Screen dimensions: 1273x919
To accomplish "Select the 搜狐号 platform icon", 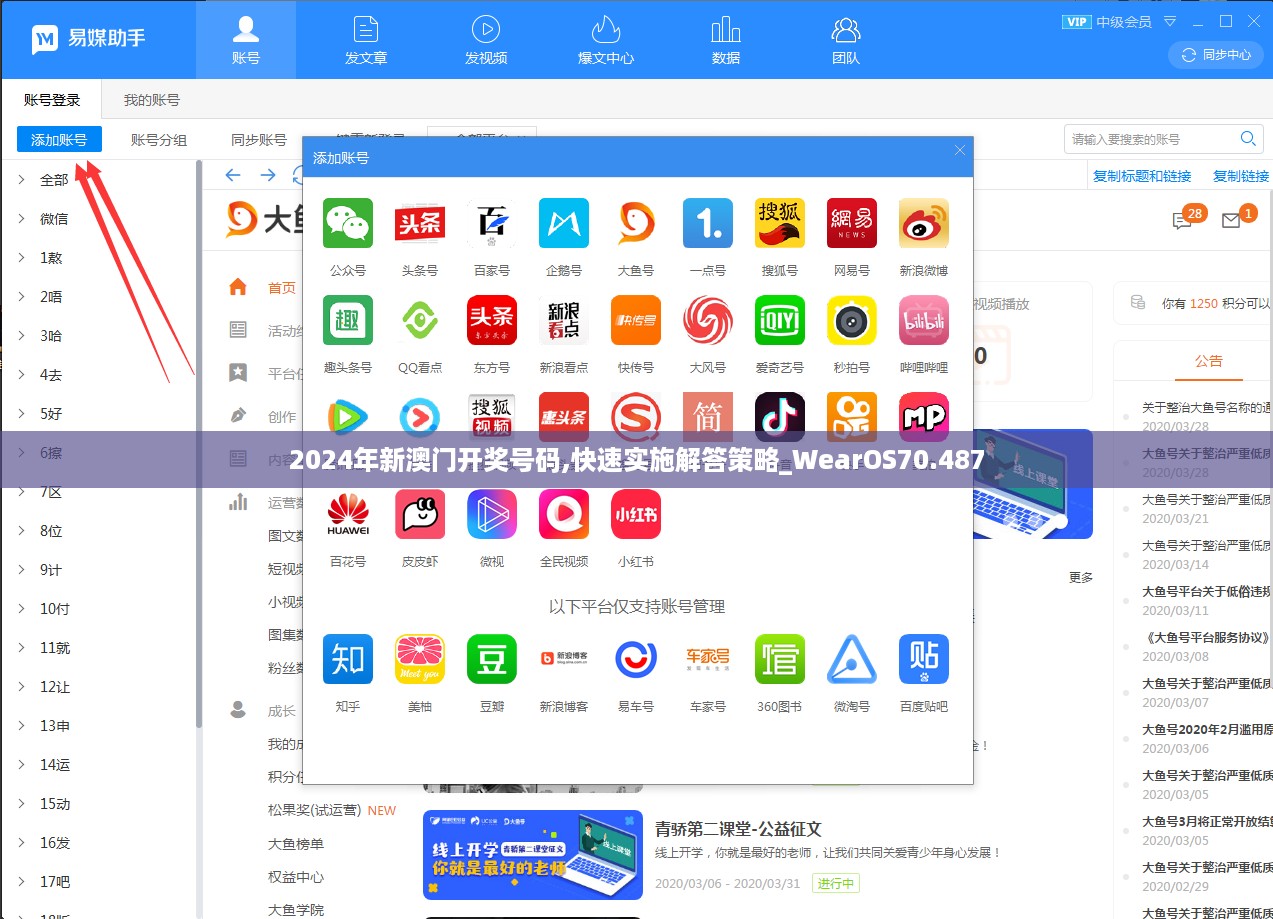I will (780, 223).
